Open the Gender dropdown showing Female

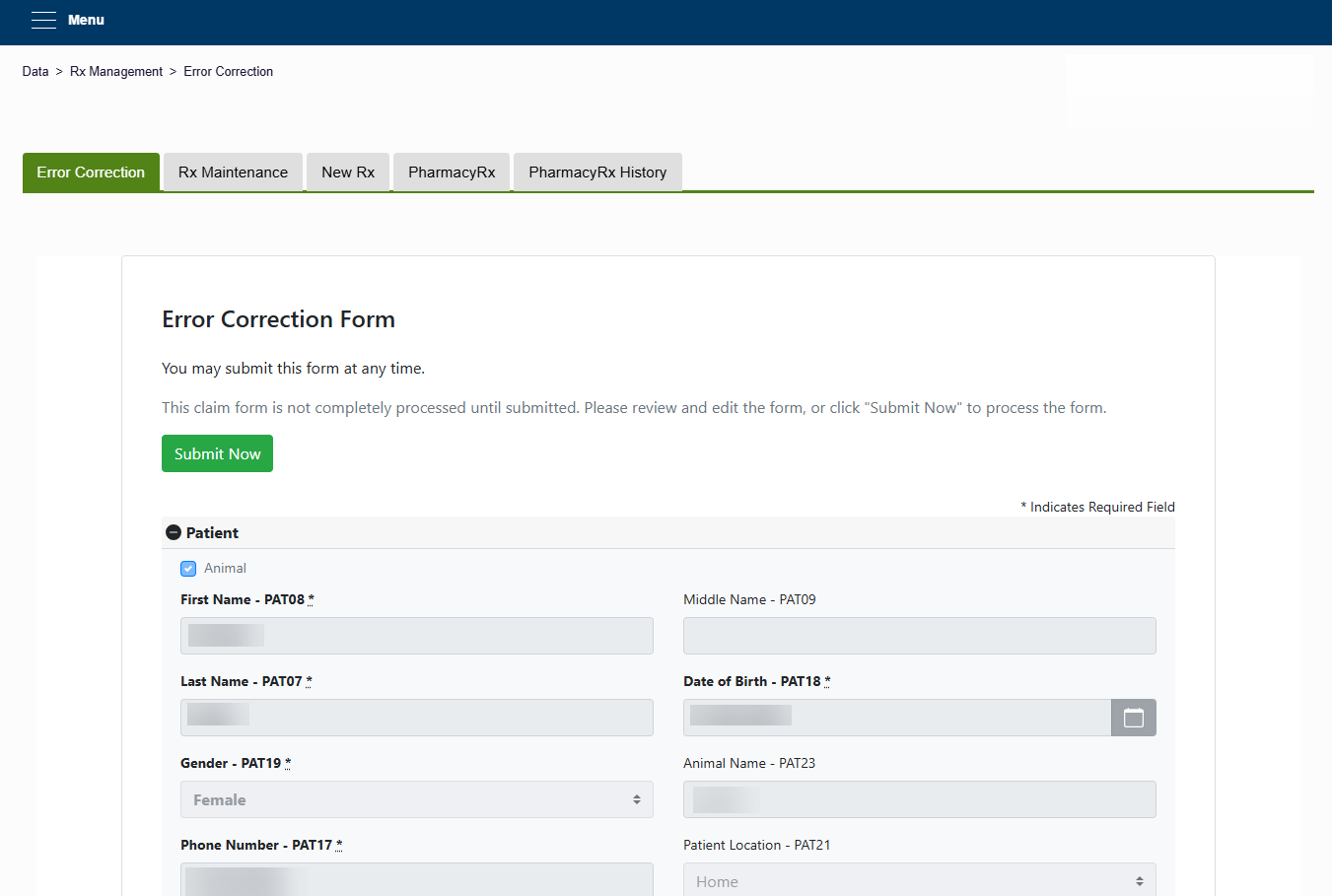417,799
